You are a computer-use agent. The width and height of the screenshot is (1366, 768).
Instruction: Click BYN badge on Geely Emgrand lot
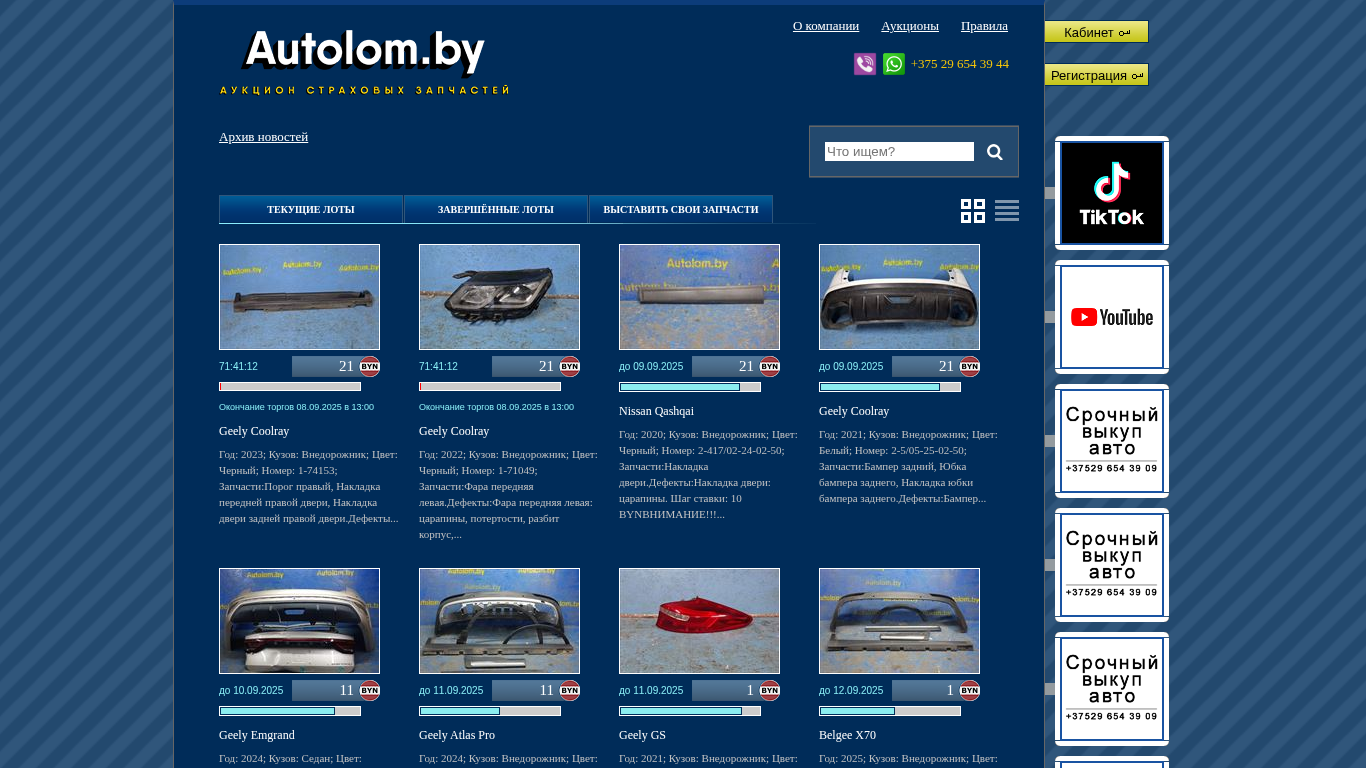(370, 691)
